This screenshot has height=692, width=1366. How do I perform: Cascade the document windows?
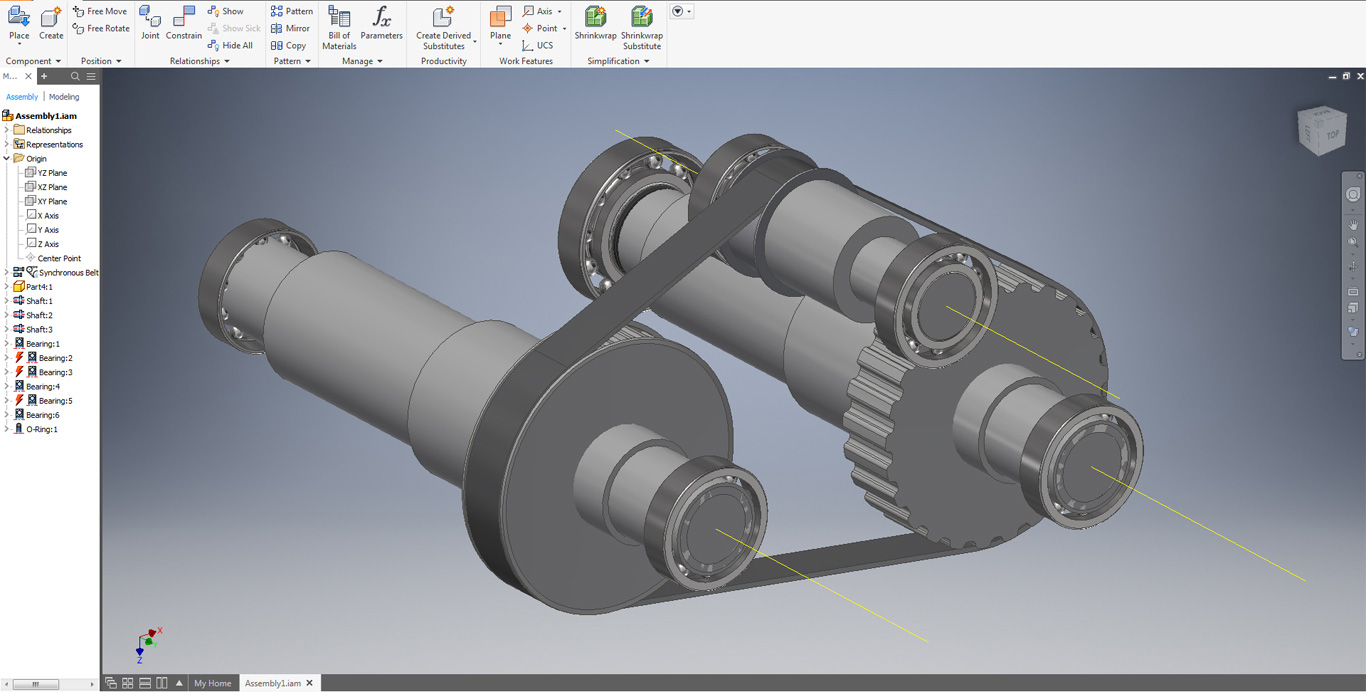tap(111, 683)
